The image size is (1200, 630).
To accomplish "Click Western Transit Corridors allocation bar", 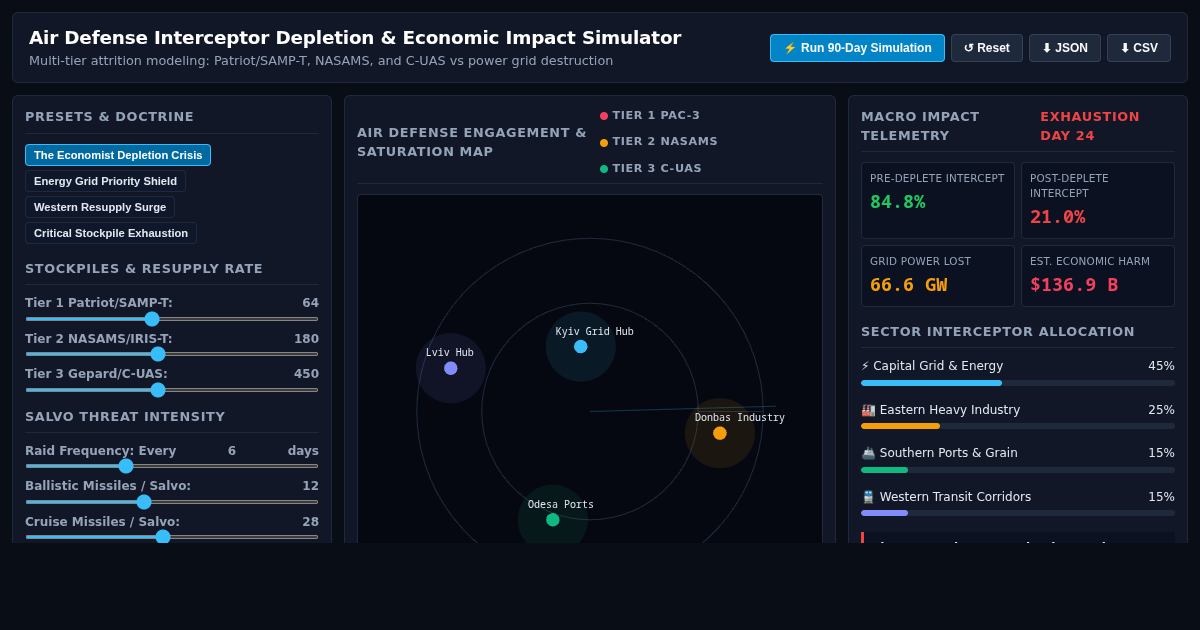I will (1018, 513).
